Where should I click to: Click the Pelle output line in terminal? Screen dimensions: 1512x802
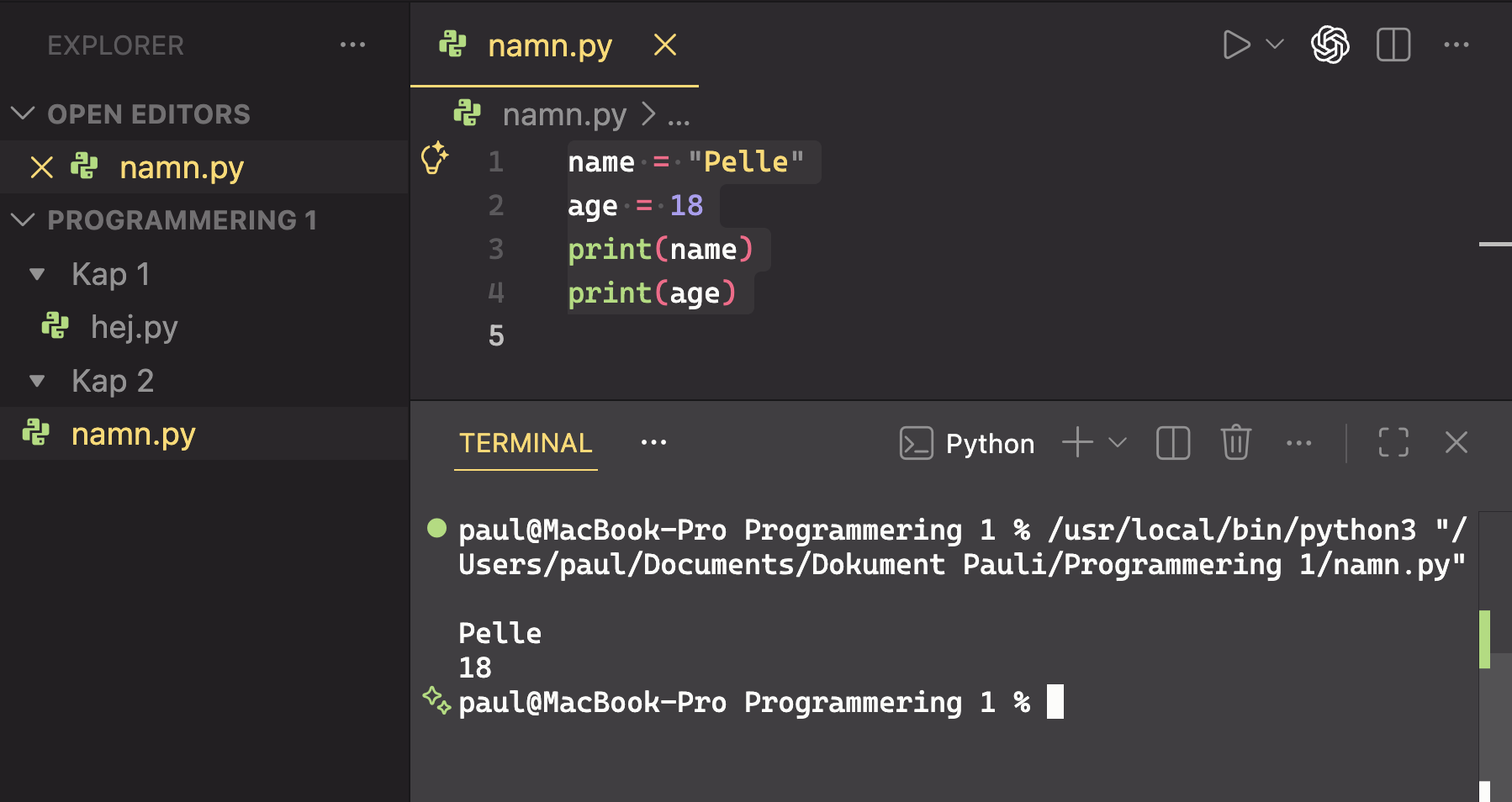click(x=500, y=633)
